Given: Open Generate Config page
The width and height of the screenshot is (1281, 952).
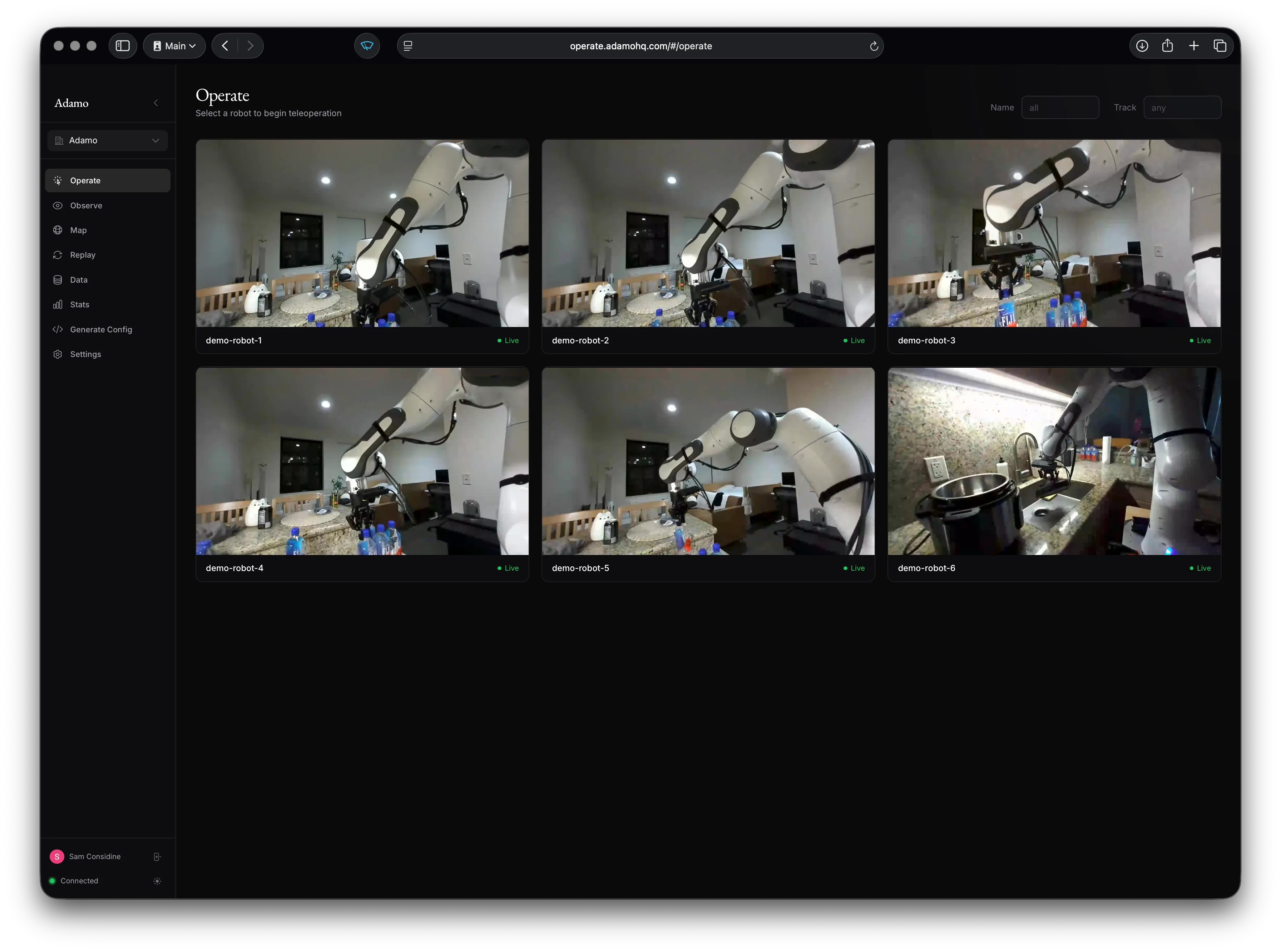Looking at the screenshot, I should click(108, 329).
